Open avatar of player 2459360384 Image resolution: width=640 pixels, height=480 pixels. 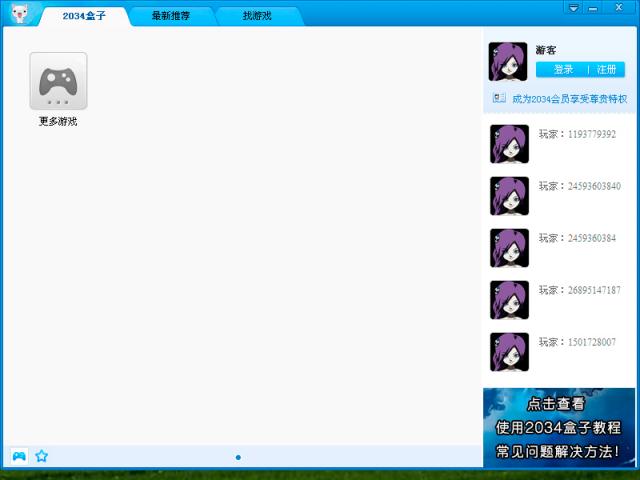click(x=509, y=248)
